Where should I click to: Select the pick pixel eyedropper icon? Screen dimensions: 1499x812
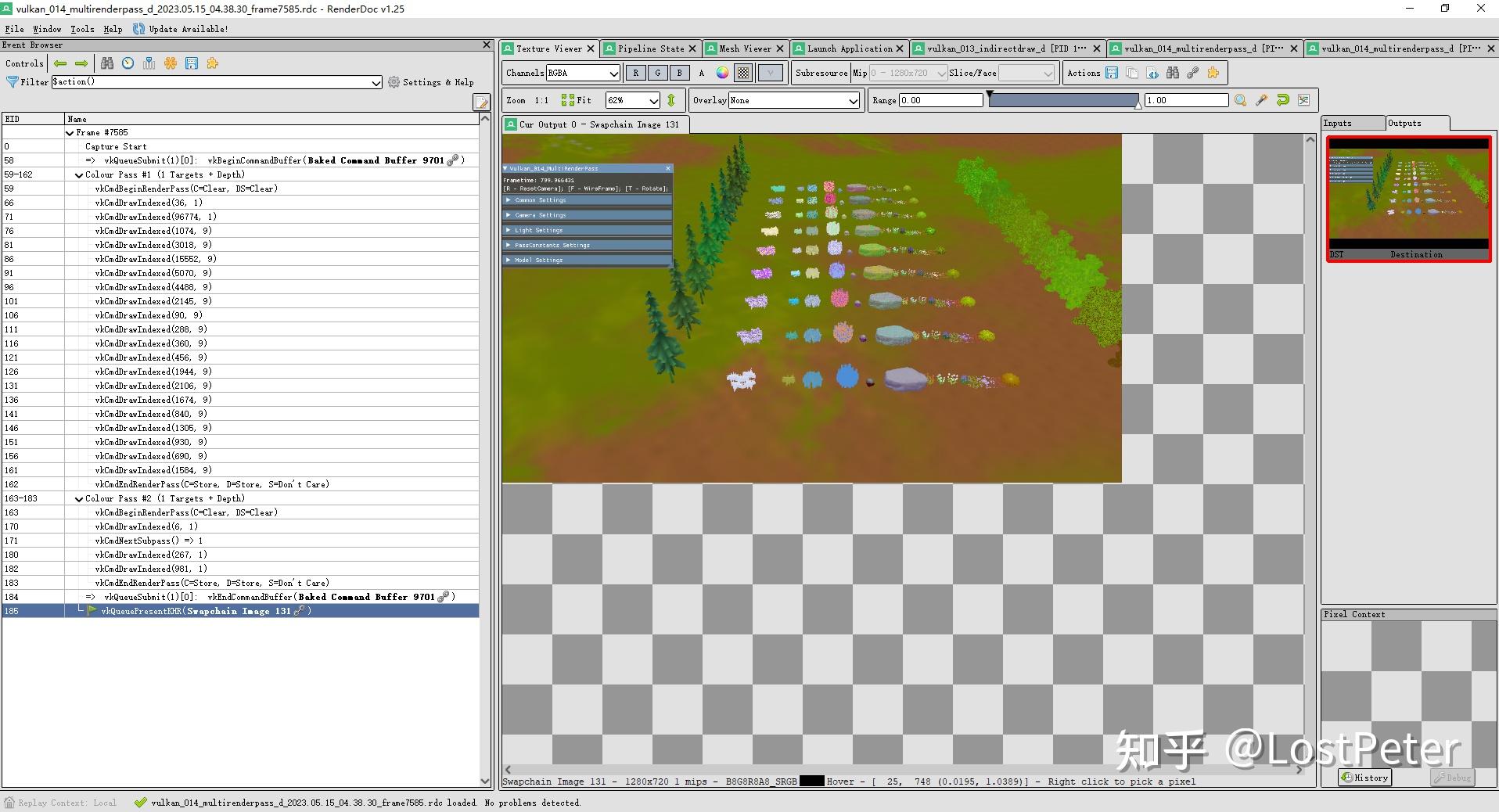click(x=1261, y=100)
